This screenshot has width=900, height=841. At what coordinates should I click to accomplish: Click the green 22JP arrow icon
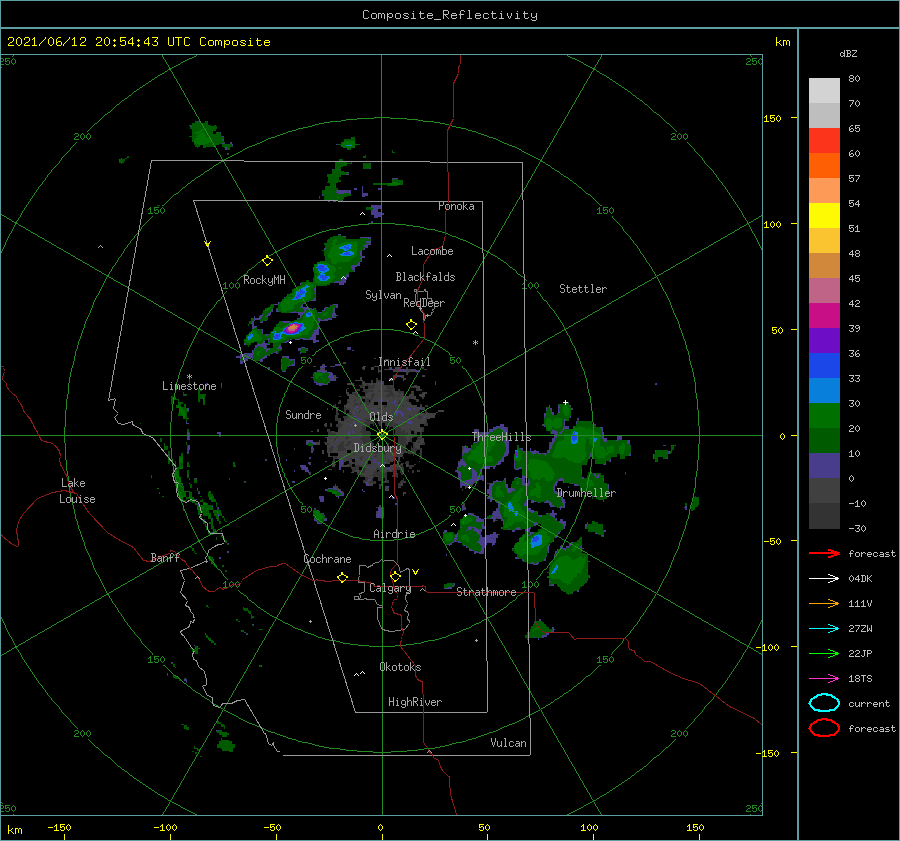(824, 653)
